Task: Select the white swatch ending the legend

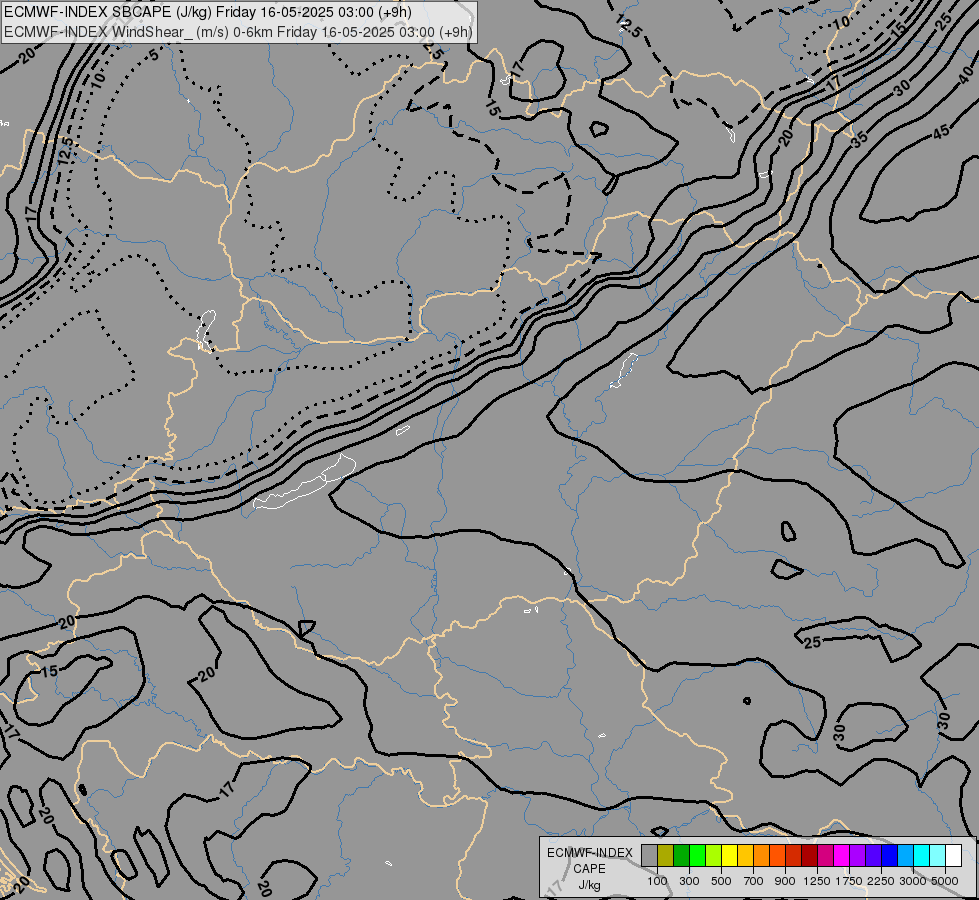Action: pos(953,855)
